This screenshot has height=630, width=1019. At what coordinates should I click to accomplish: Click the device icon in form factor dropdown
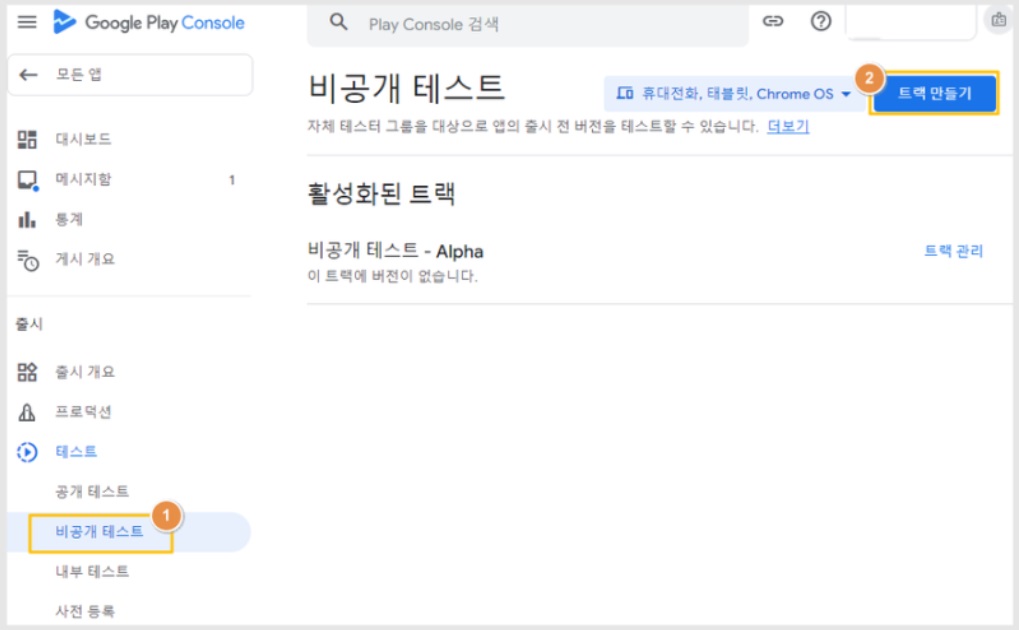[x=625, y=94]
